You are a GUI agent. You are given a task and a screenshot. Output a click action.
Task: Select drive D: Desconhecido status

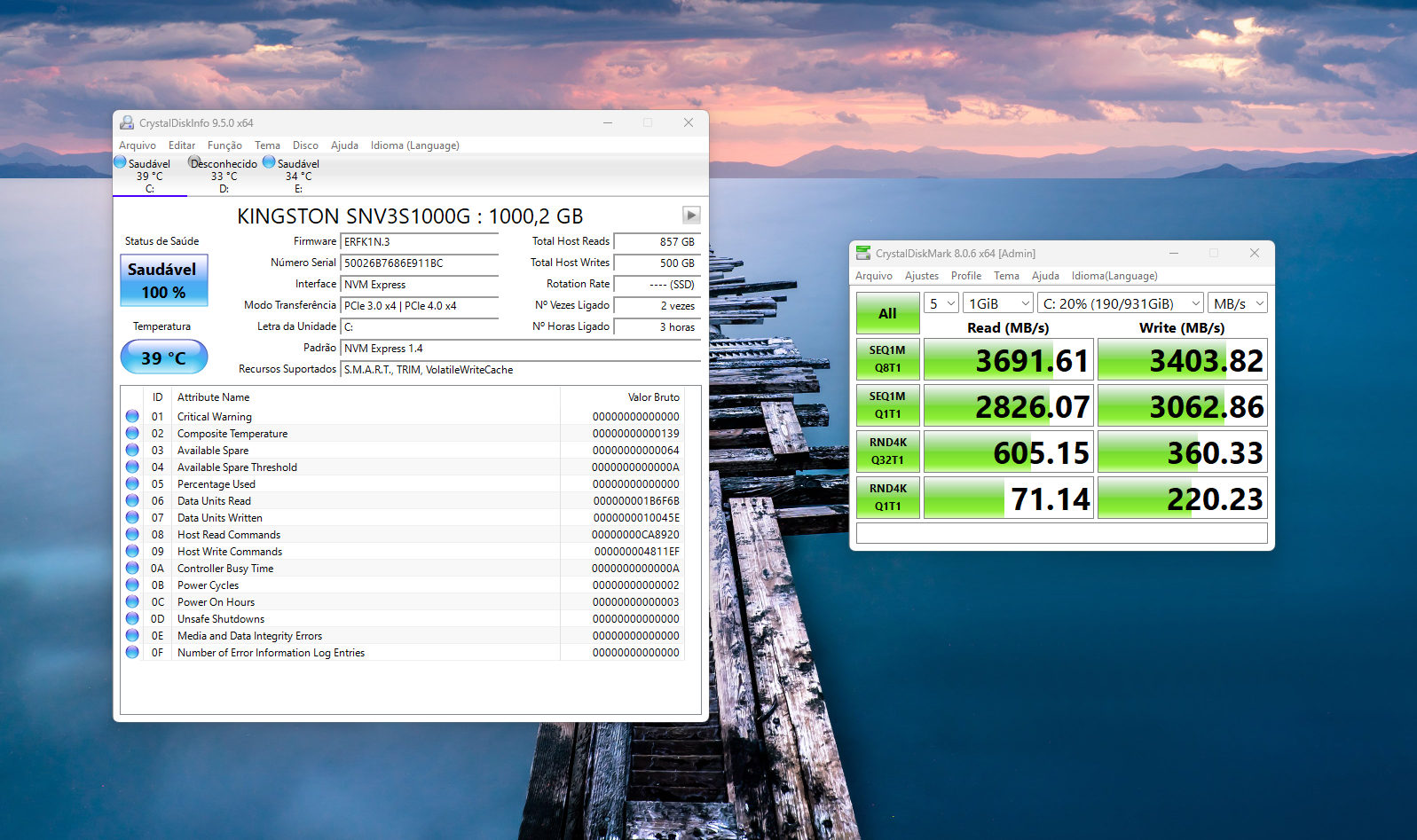pyautogui.click(x=224, y=176)
